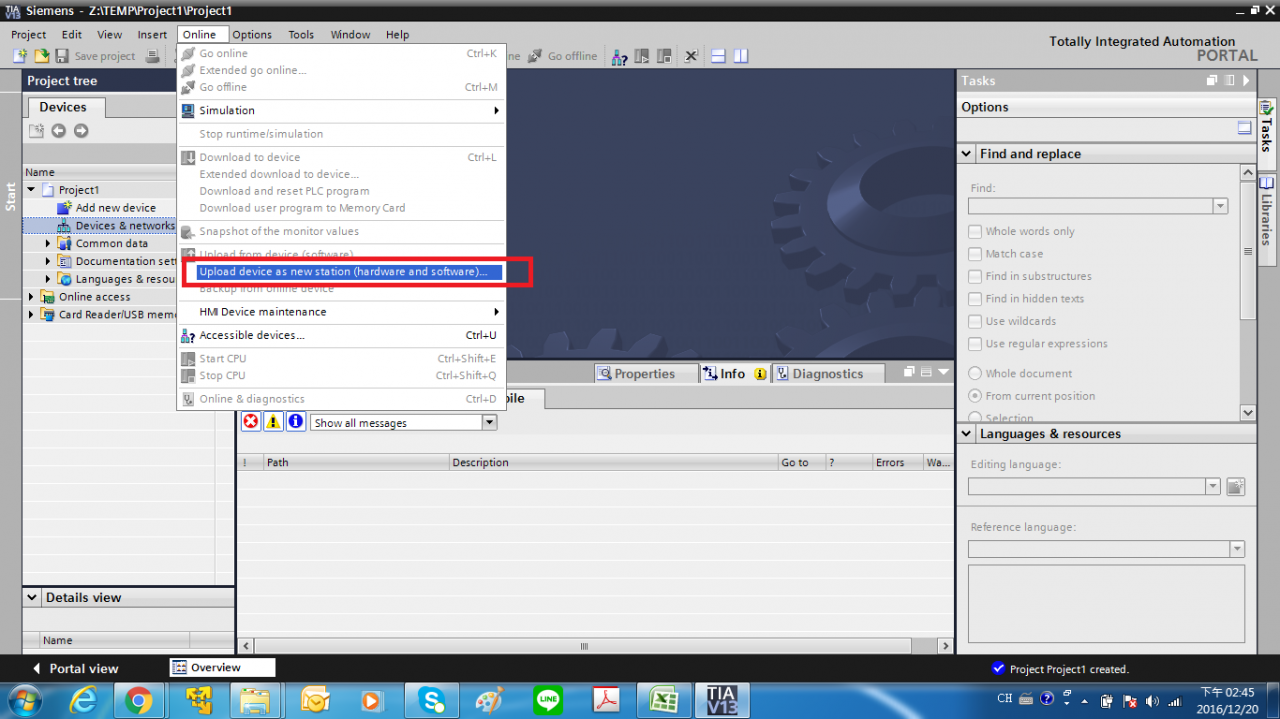Open the Simulation submenu
Image resolution: width=1280 pixels, height=719 pixels.
pyautogui.click(x=341, y=110)
